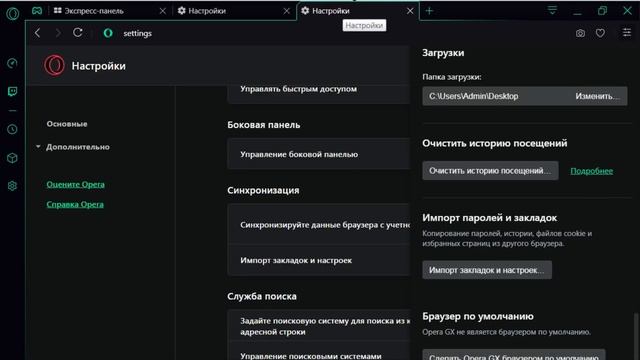
Task: Close the first Настройки tab
Action: click(287, 11)
